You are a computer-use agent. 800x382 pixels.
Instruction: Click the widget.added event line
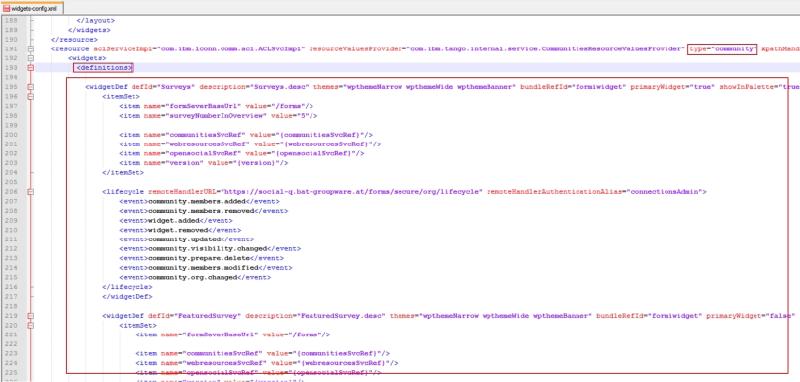point(176,220)
